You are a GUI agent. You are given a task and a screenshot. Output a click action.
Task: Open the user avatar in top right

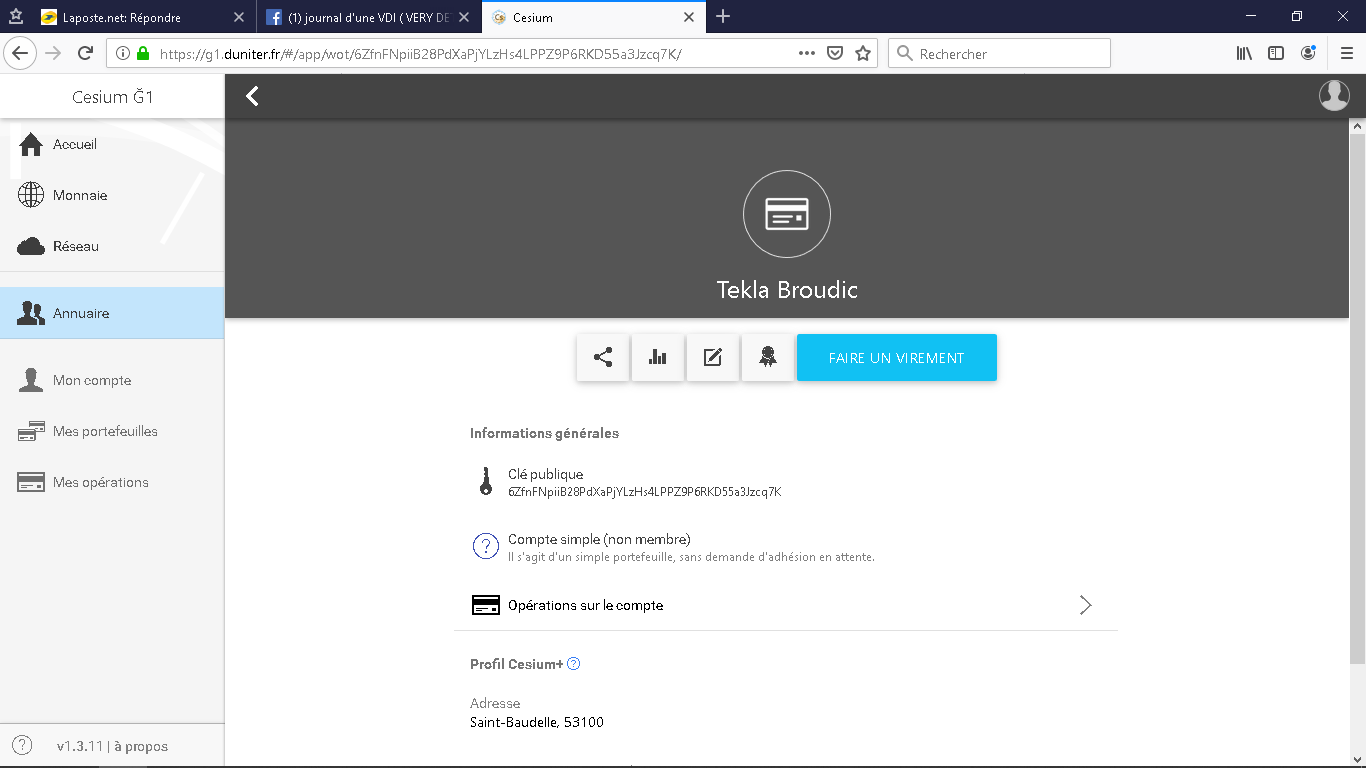pyautogui.click(x=1334, y=95)
